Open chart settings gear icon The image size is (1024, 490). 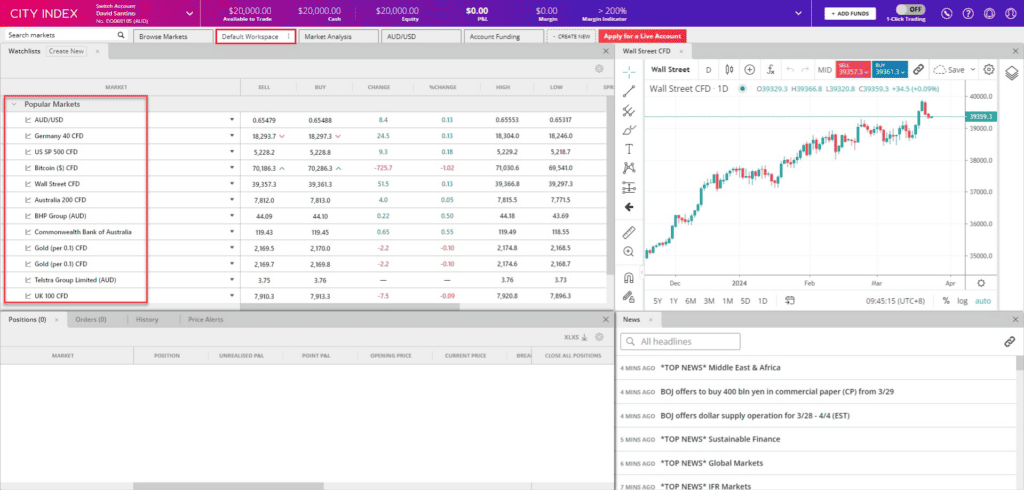click(x=989, y=69)
